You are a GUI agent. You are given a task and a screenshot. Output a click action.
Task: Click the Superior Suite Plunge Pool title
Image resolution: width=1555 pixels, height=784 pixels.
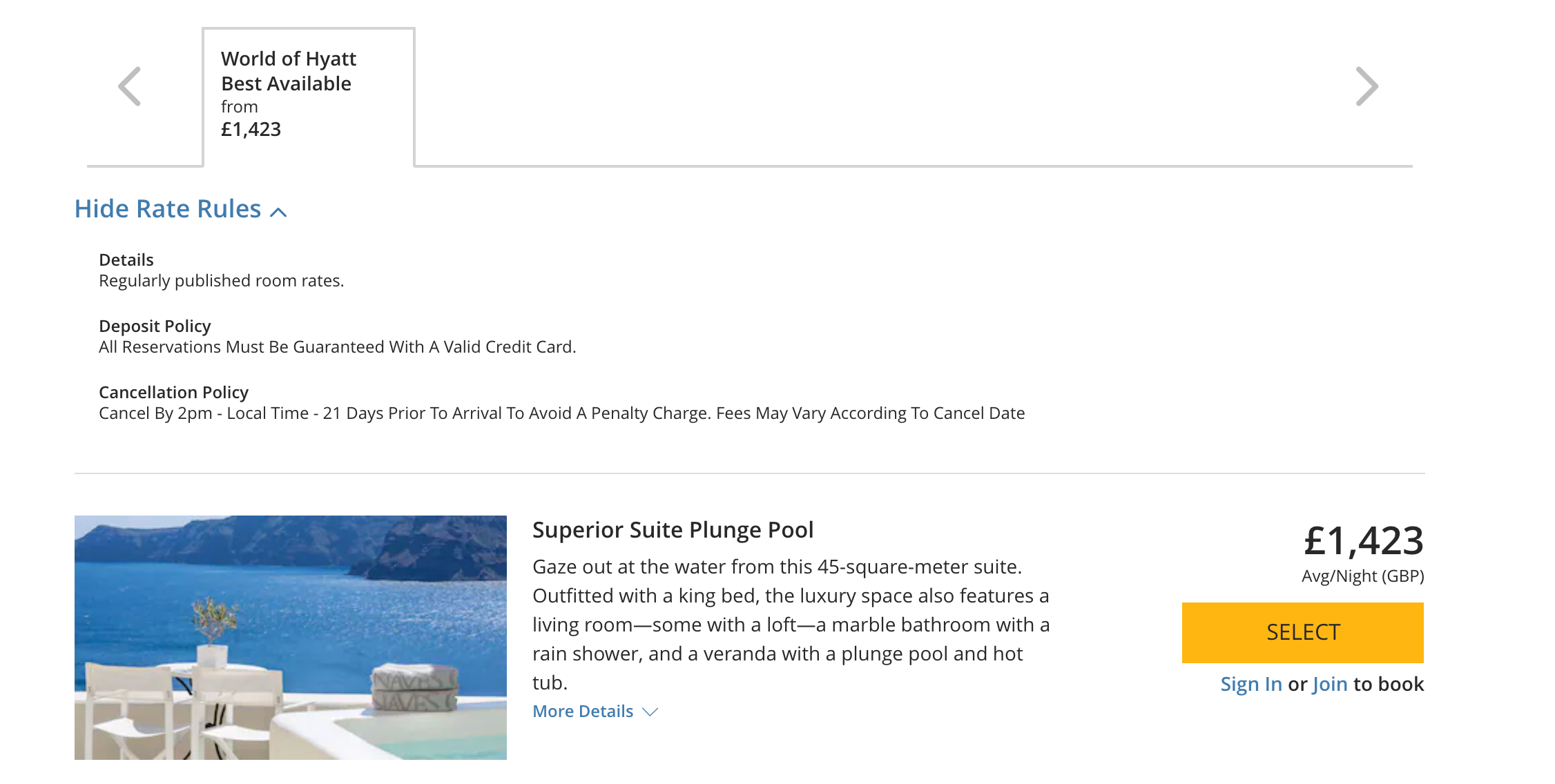(673, 530)
